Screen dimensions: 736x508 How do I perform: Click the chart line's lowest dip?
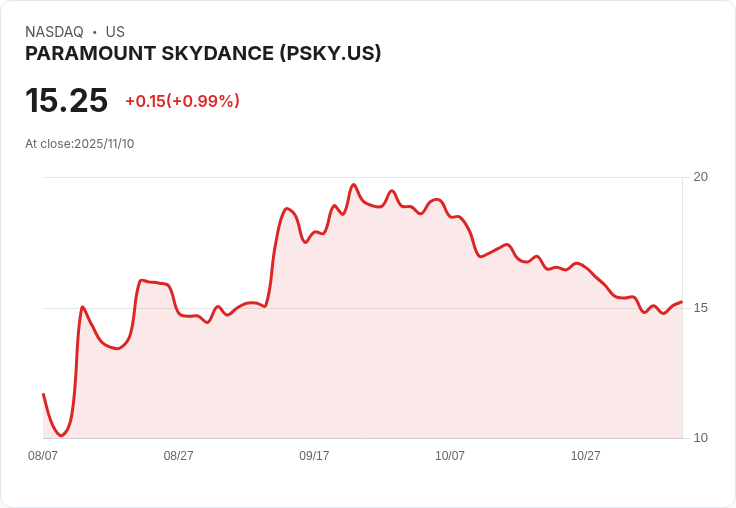click(62, 436)
